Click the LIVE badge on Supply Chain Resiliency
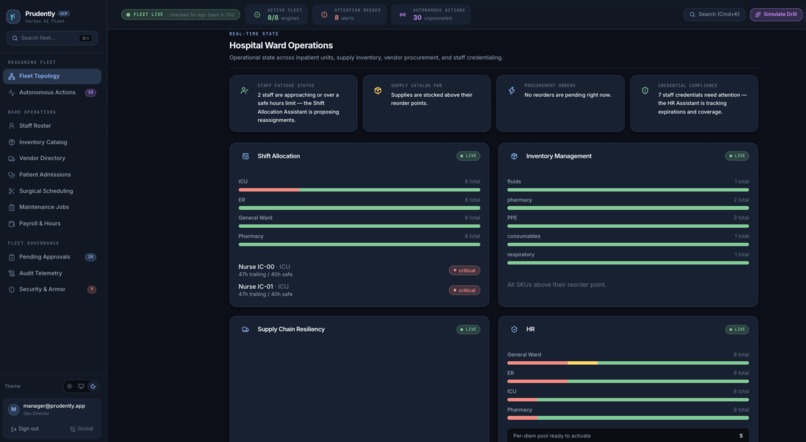The image size is (806, 442). [x=468, y=329]
